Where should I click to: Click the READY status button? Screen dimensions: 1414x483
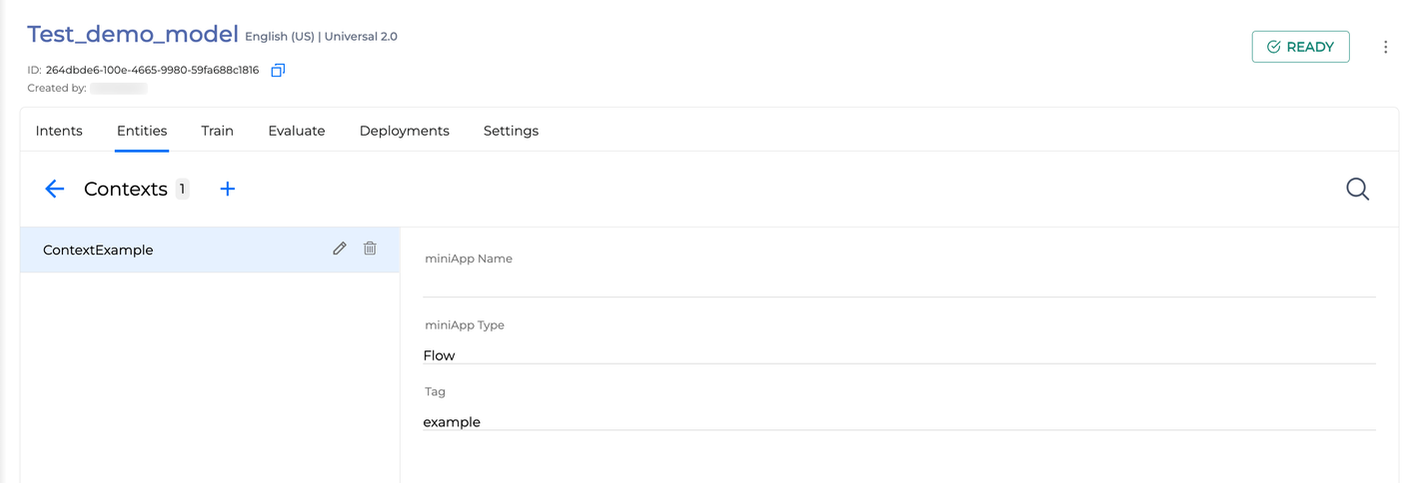click(x=1300, y=47)
